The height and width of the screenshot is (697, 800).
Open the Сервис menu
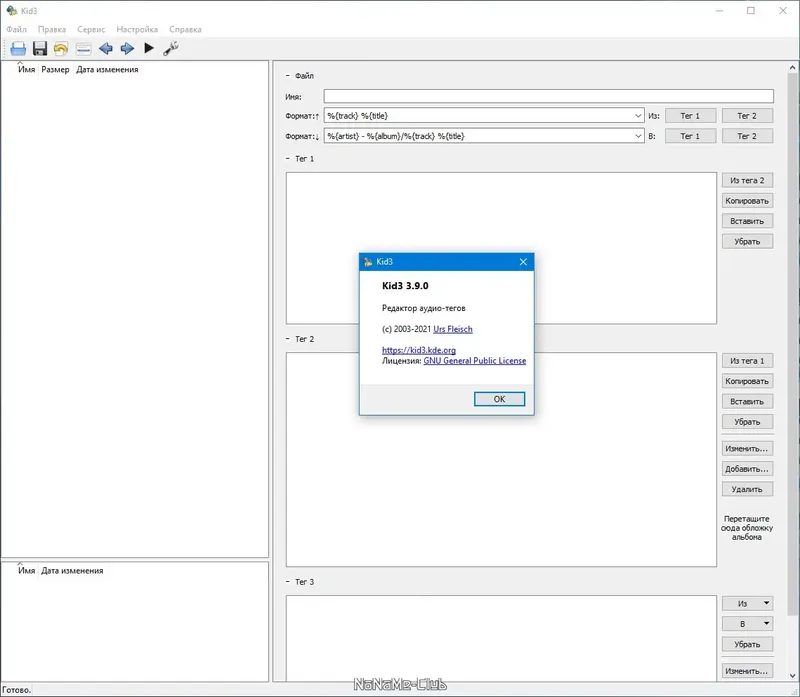pyautogui.click(x=91, y=30)
